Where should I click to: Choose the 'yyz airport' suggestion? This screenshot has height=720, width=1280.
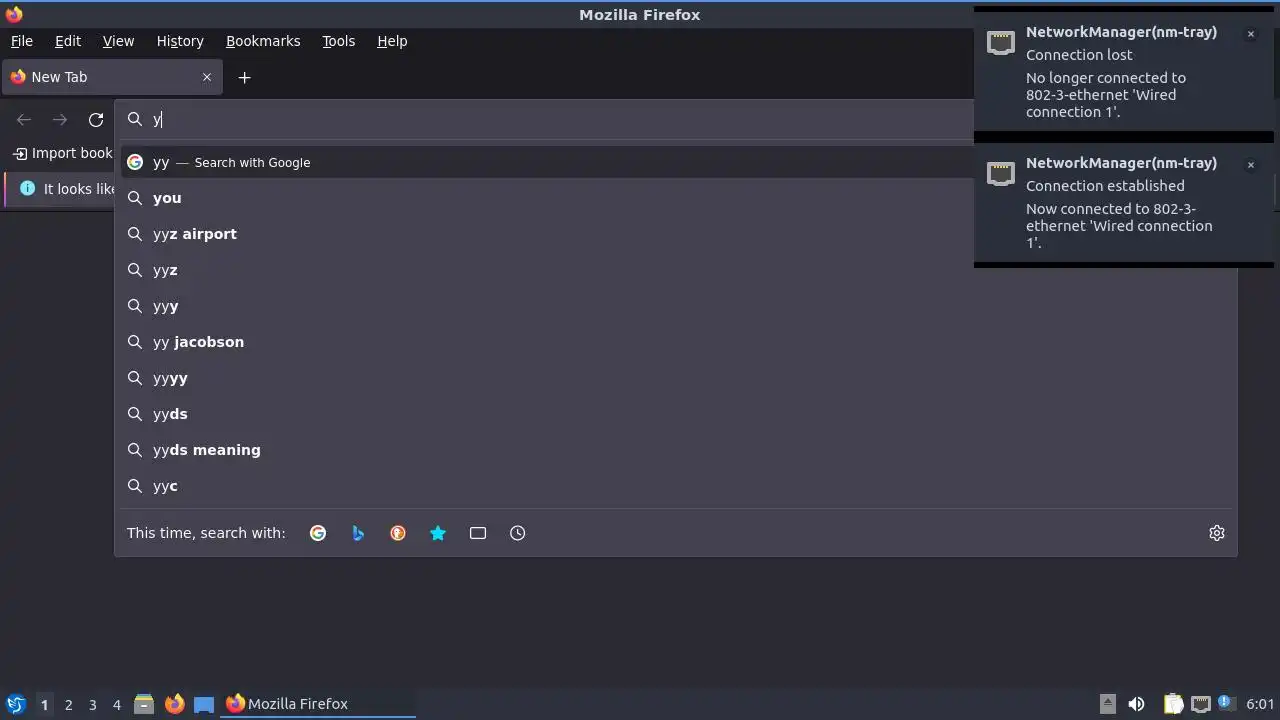click(x=676, y=234)
